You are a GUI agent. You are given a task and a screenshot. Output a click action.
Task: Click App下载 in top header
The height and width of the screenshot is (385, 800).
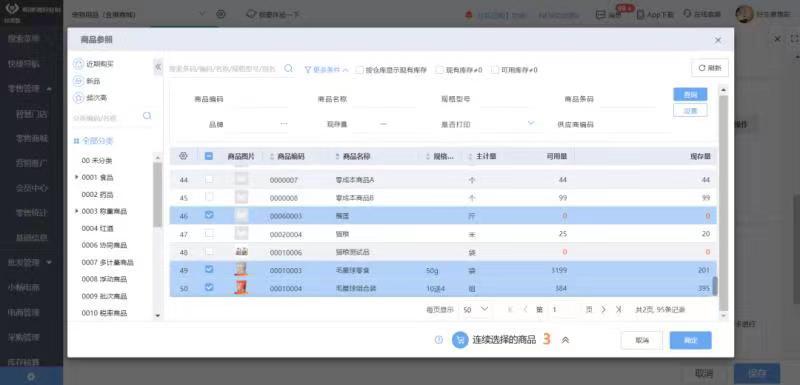click(x=655, y=14)
